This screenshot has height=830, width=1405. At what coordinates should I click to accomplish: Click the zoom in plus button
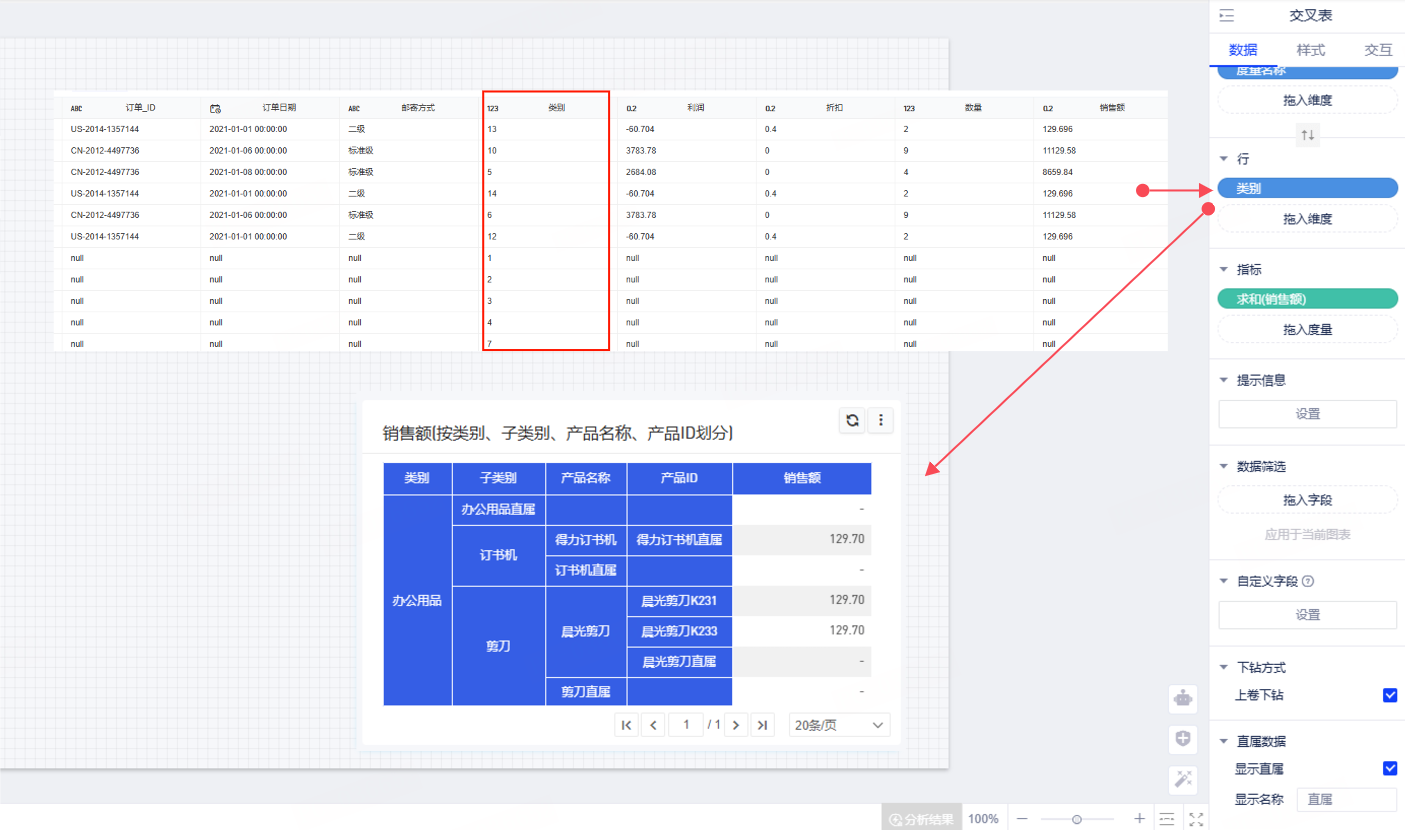pos(1139,819)
